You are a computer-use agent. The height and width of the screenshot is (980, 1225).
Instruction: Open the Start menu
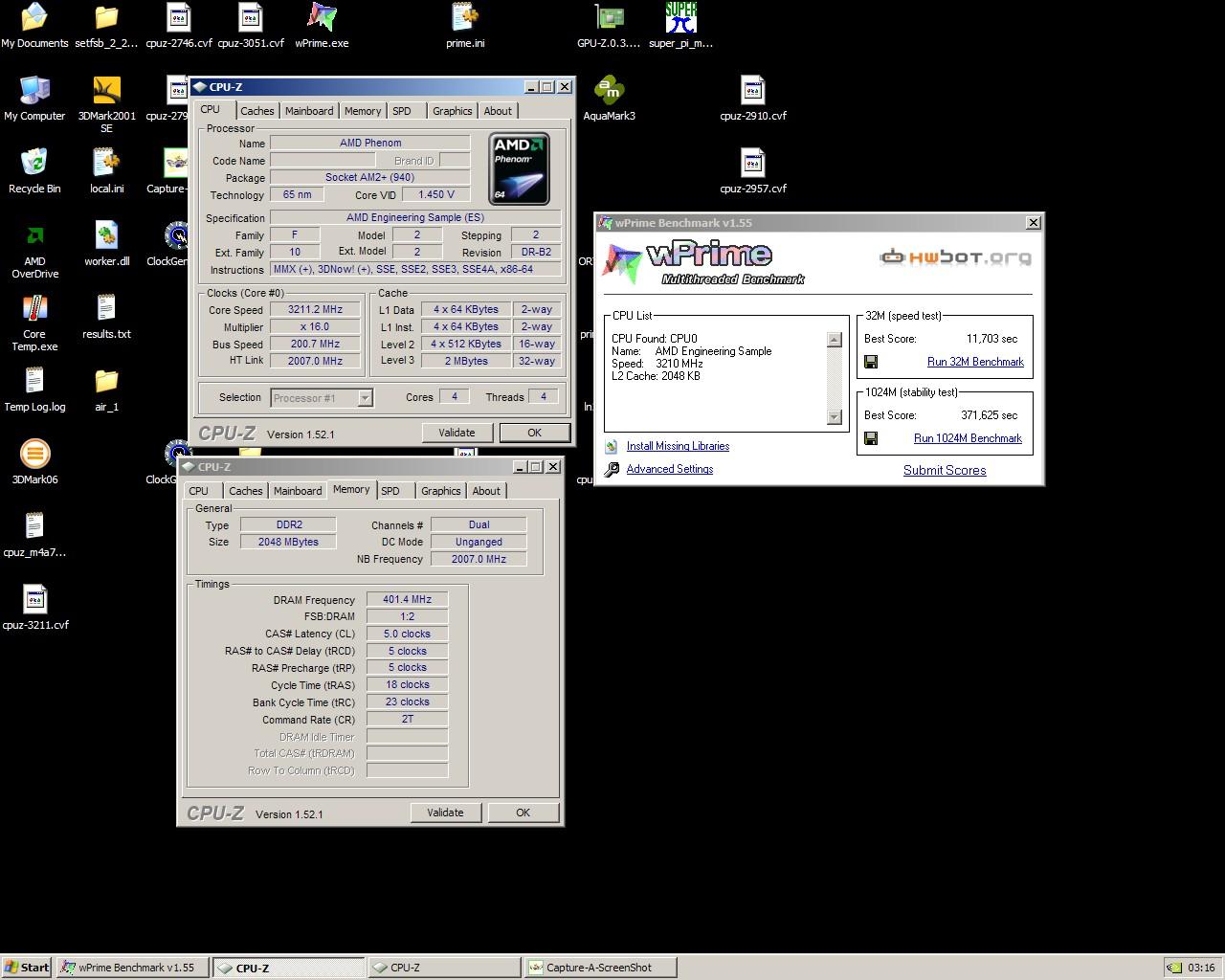[x=27, y=968]
